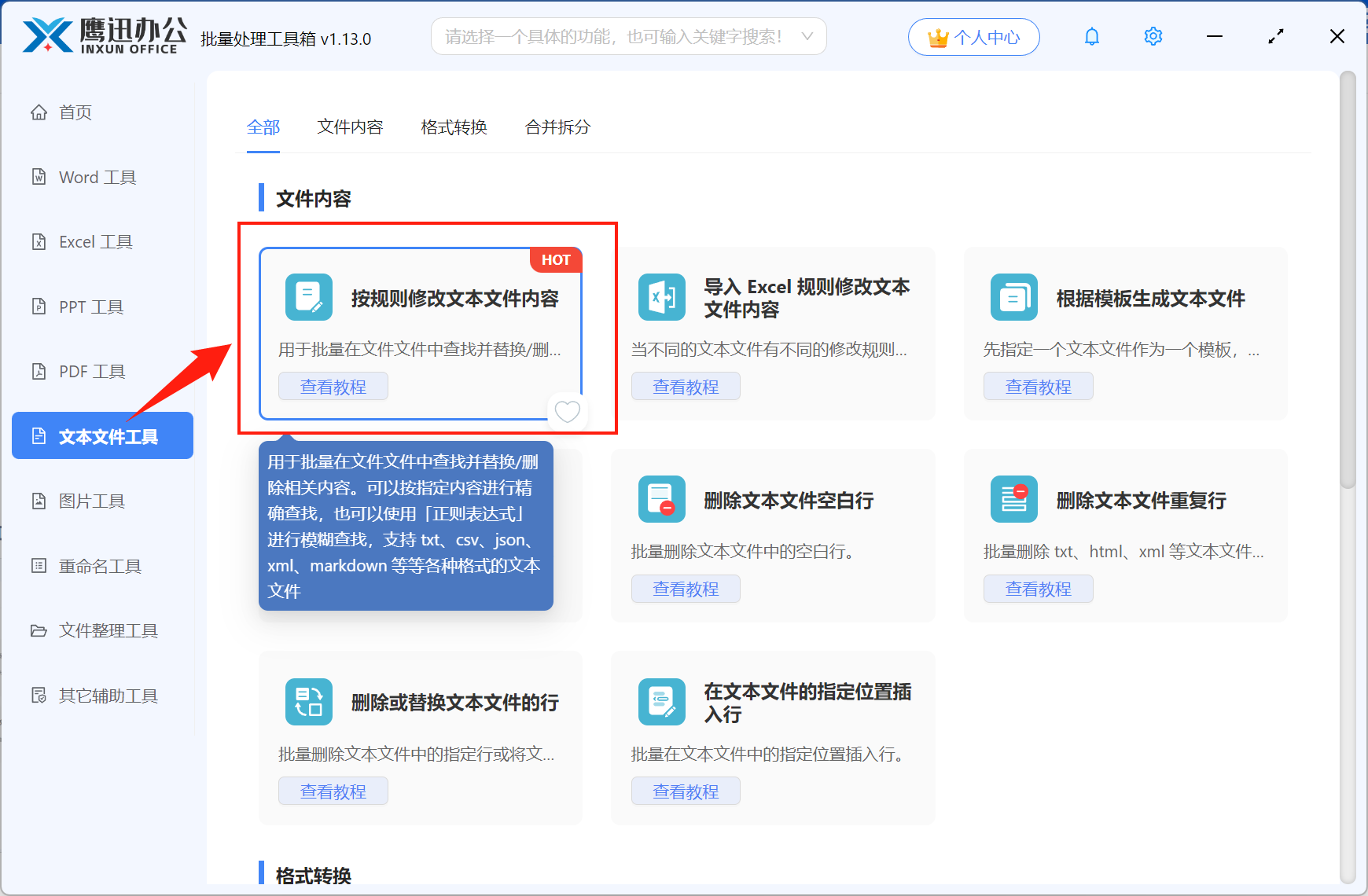The width and height of the screenshot is (1368, 896).
Task: Open the 文件整理工具 category
Action: coord(107,630)
